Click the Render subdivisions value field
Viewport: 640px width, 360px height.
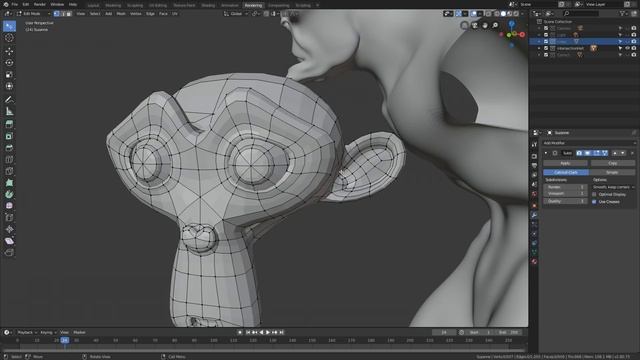[x=565, y=187]
